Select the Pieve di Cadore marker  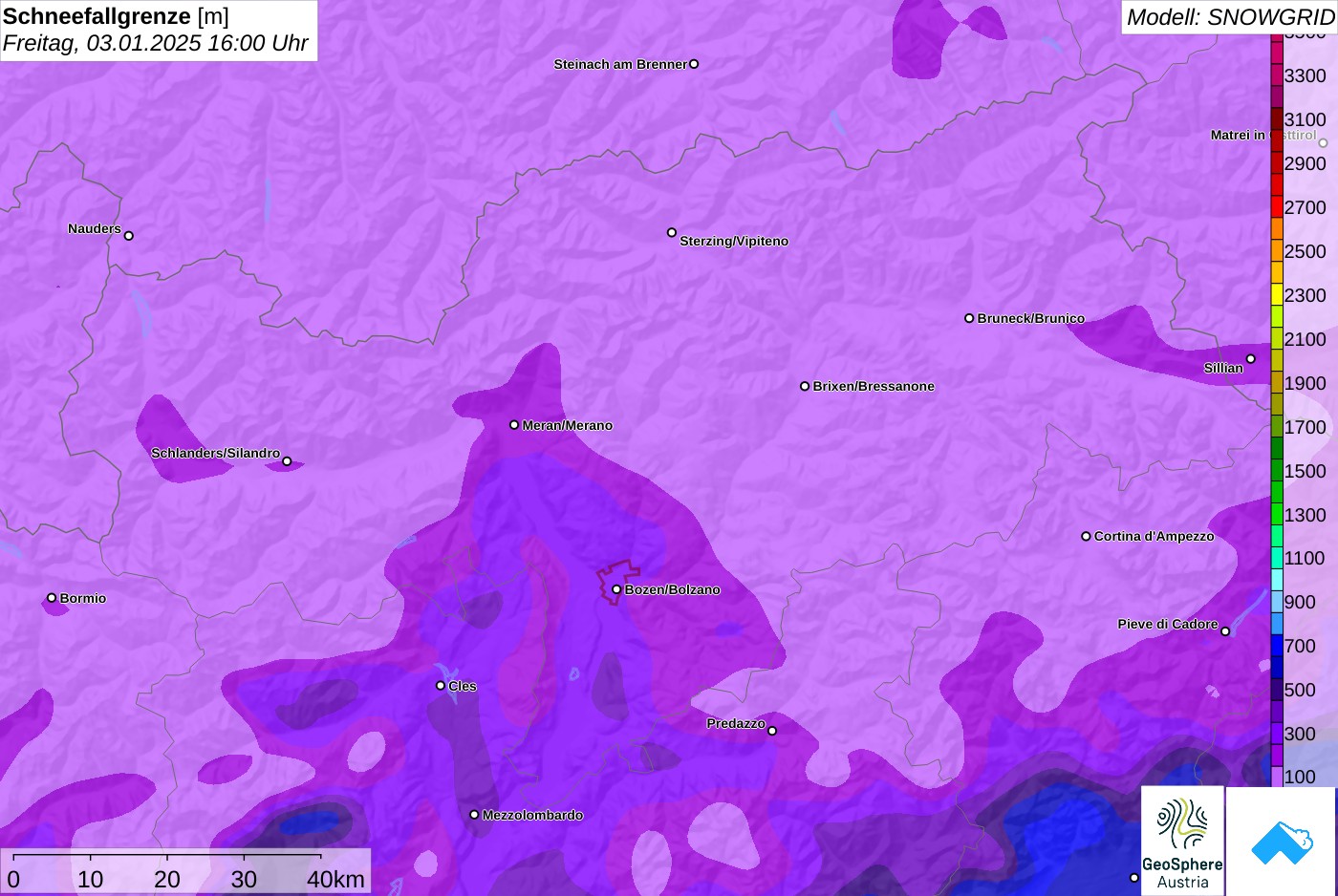coord(1225,631)
